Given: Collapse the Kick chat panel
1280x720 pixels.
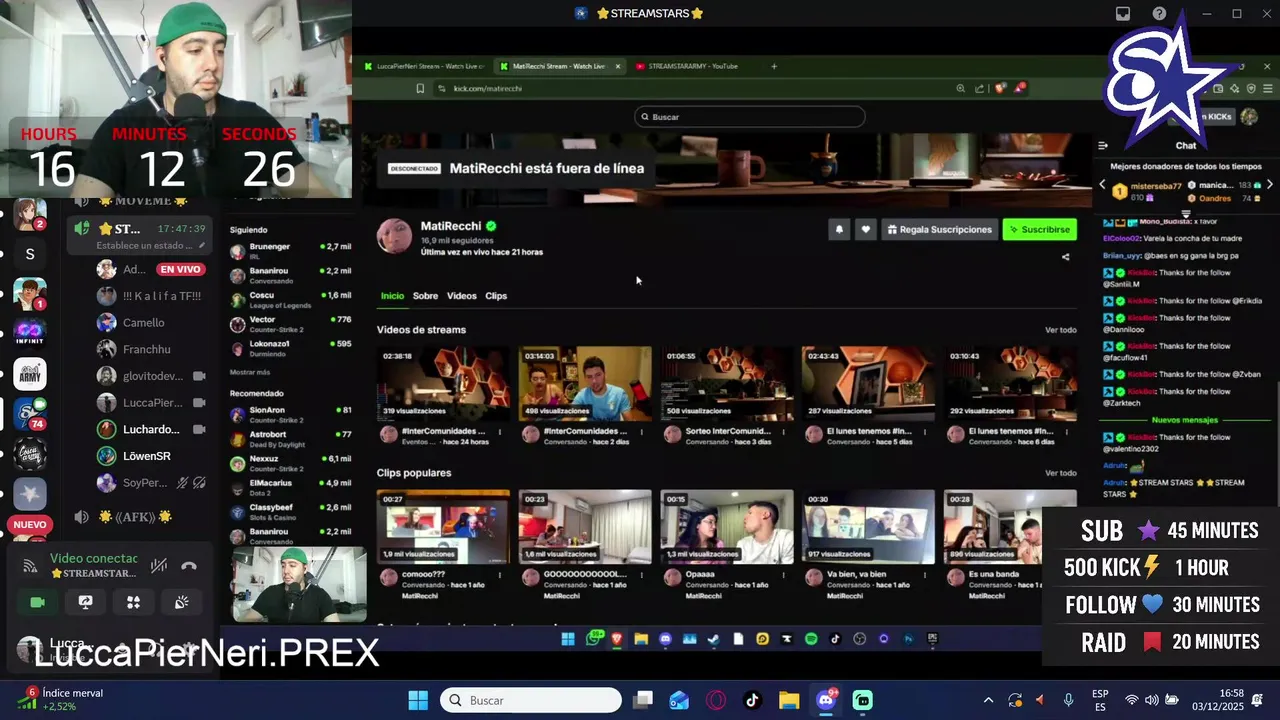Looking at the screenshot, I should click(1103, 145).
